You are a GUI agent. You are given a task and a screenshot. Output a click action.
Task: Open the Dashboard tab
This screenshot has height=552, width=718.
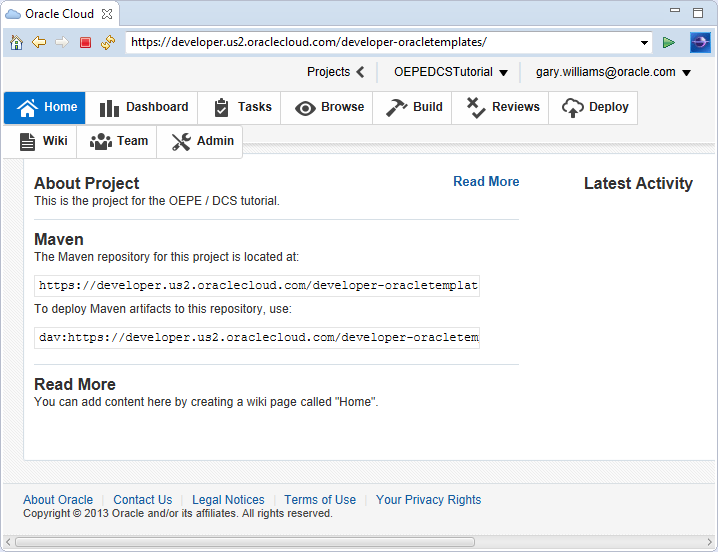tap(142, 108)
